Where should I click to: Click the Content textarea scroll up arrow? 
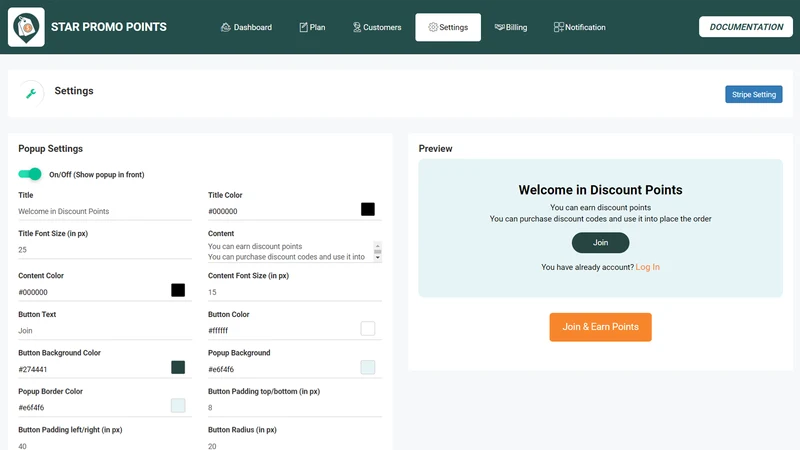coord(378,245)
